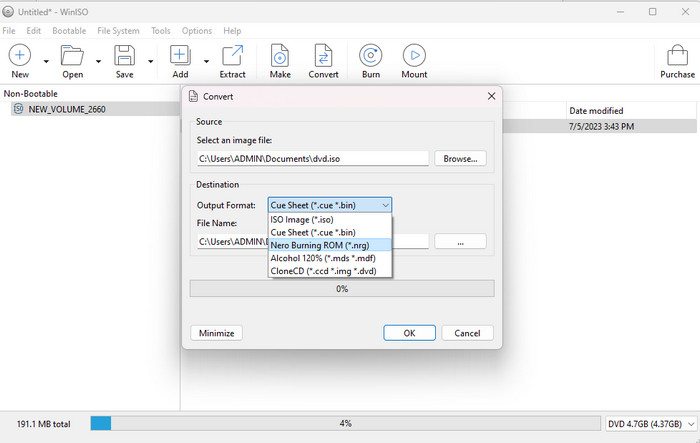Click the Purchase shopping bag icon
700x443 pixels.
click(677, 55)
